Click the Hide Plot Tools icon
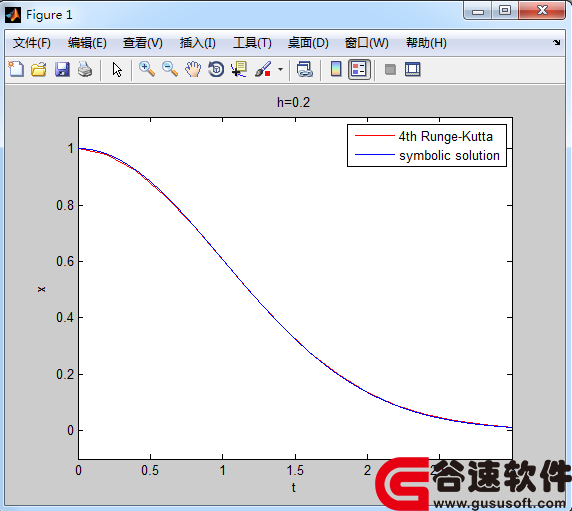The image size is (572, 511). coord(390,69)
